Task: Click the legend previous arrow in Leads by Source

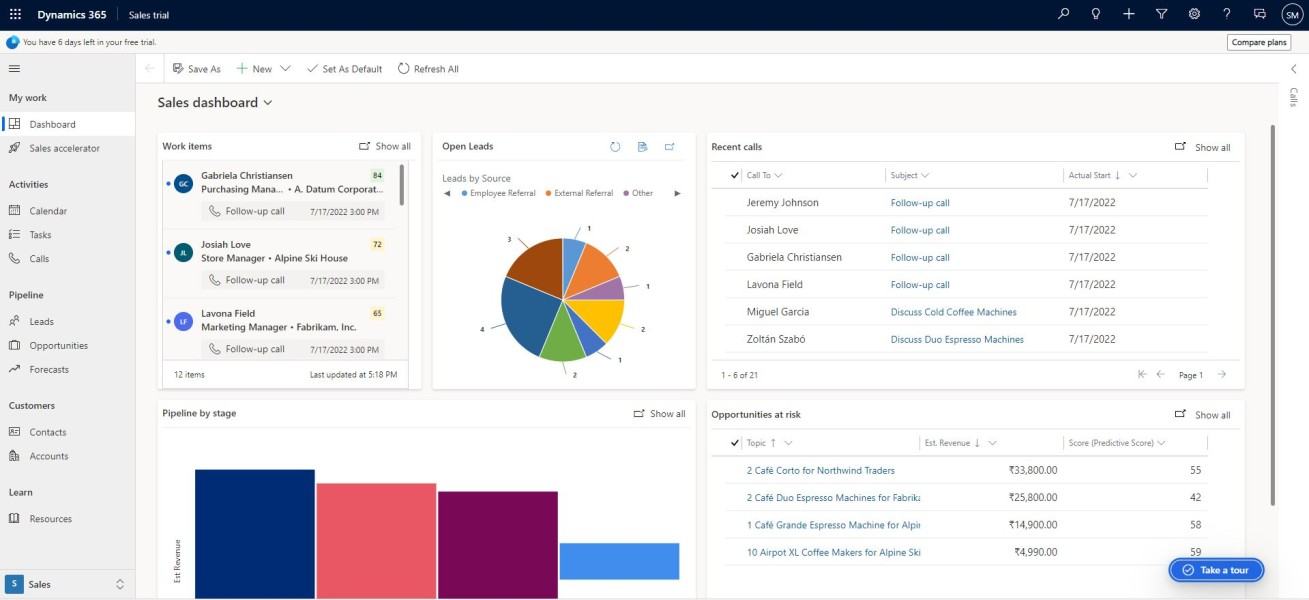Action: click(447, 193)
